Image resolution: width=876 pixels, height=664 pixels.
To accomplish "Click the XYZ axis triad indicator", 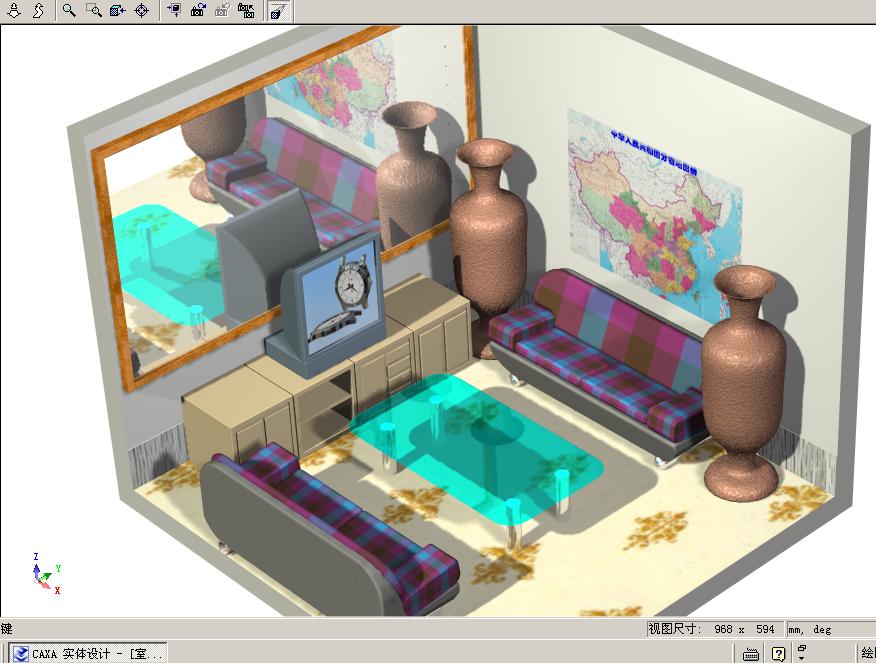I will point(46,574).
